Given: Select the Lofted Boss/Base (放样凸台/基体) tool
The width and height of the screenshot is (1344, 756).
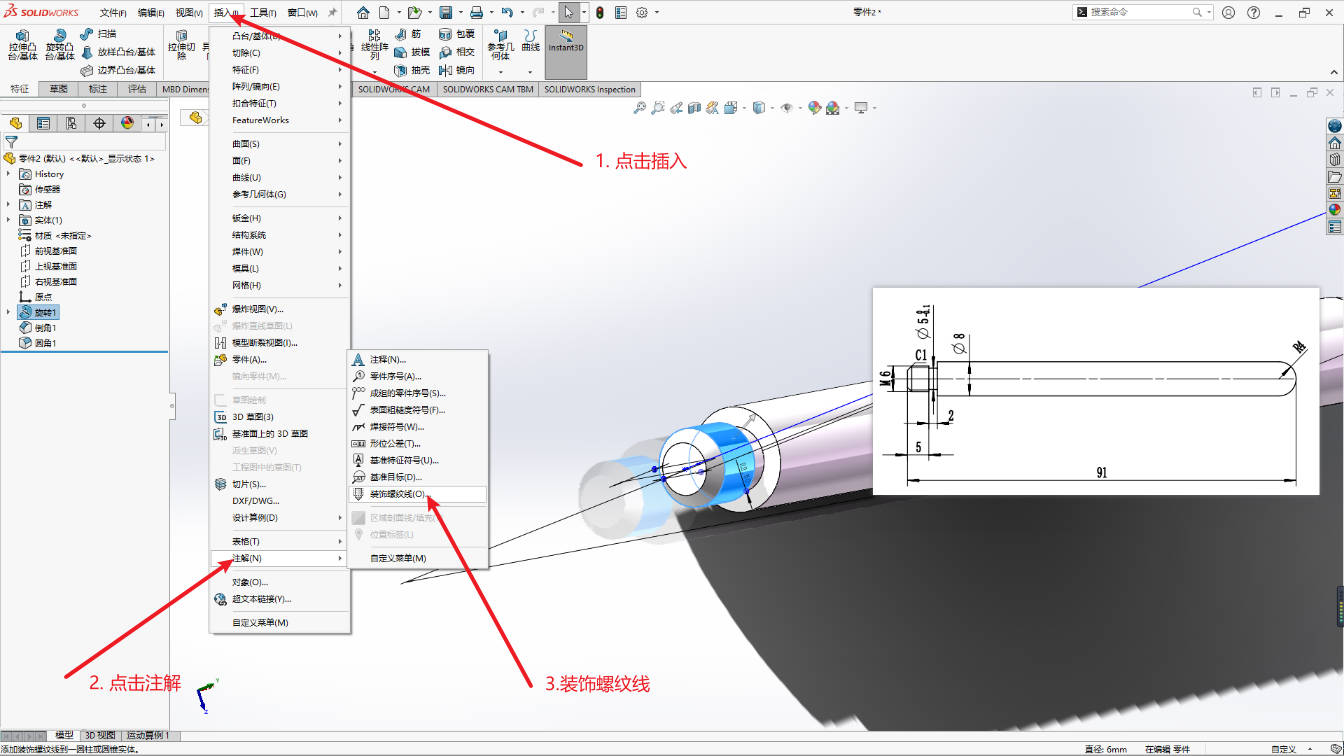Looking at the screenshot, I should click(118, 52).
